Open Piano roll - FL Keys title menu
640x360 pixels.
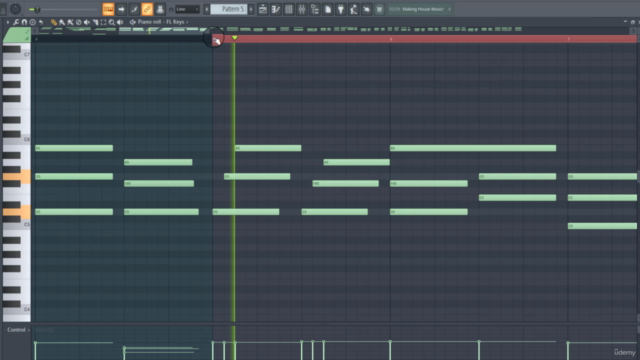pos(163,22)
